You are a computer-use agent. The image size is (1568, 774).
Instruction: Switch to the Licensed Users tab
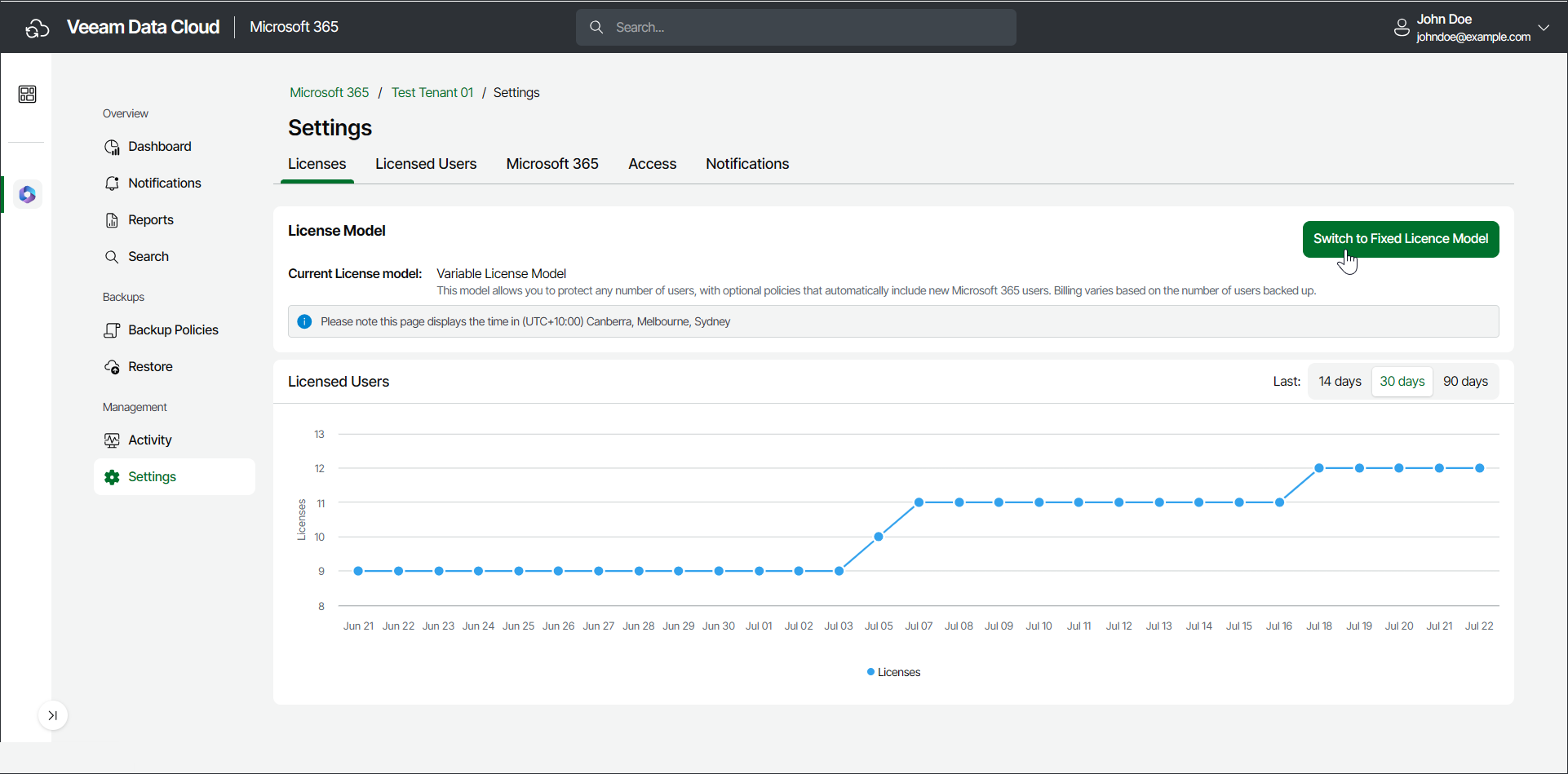pos(426,164)
